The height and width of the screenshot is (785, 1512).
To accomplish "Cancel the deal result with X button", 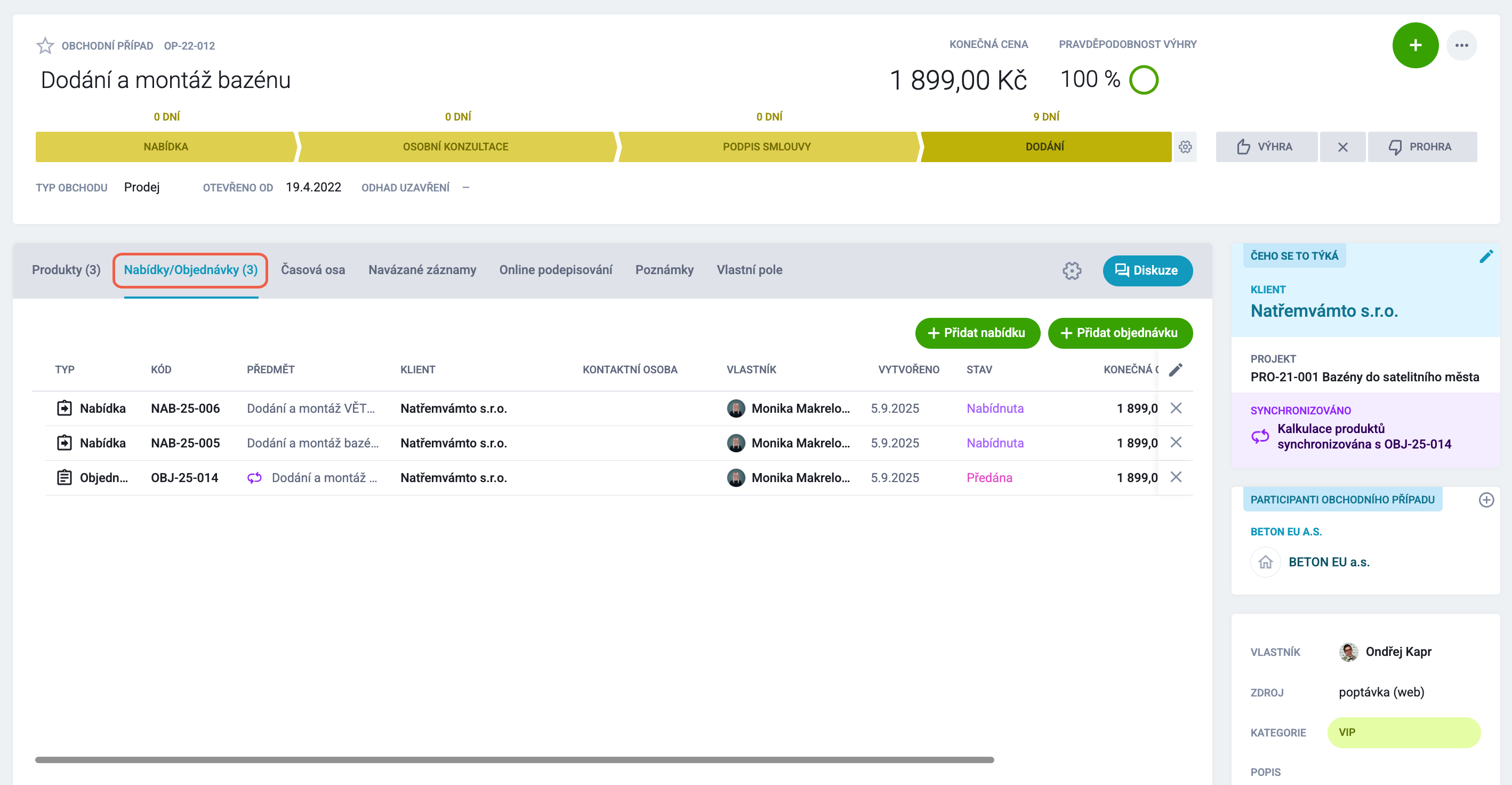I will coord(1342,147).
